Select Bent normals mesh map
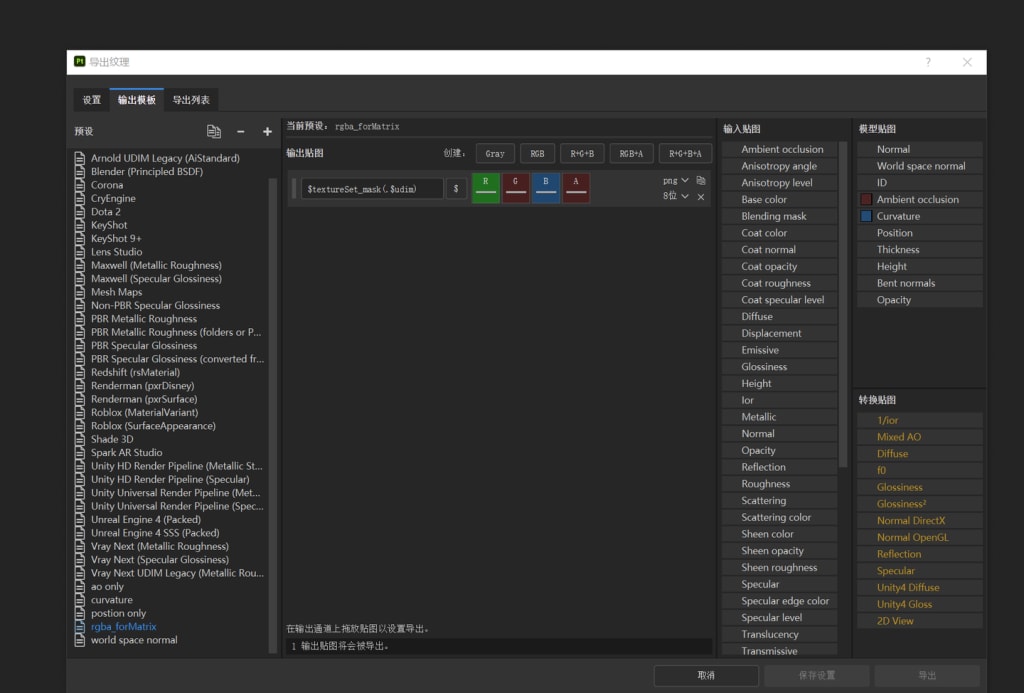 click(920, 283)
